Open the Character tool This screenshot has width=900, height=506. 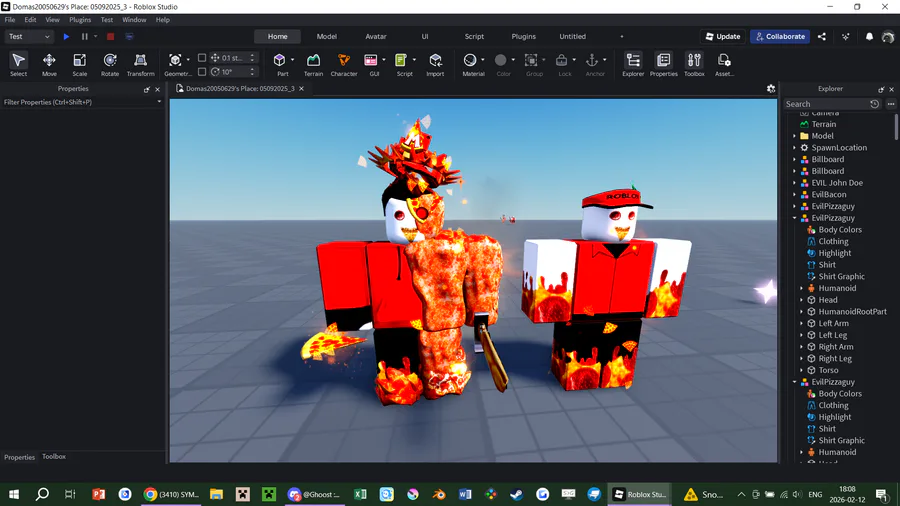tap(344, 64)
